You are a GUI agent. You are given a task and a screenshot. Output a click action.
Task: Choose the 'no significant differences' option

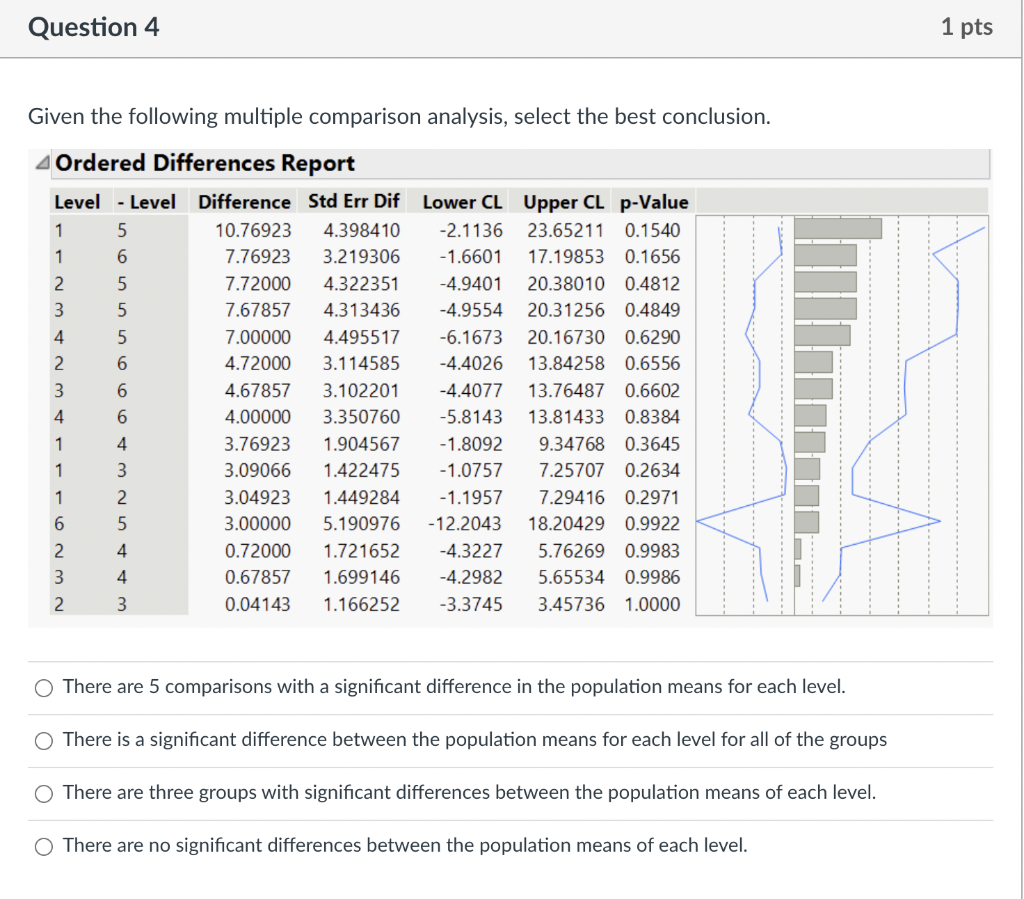tap(44, 846)
